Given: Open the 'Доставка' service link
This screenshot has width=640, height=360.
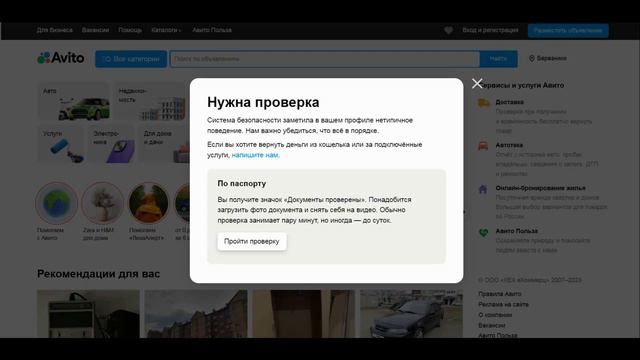Looking at the screenshot, I should [x=509, y=102].
